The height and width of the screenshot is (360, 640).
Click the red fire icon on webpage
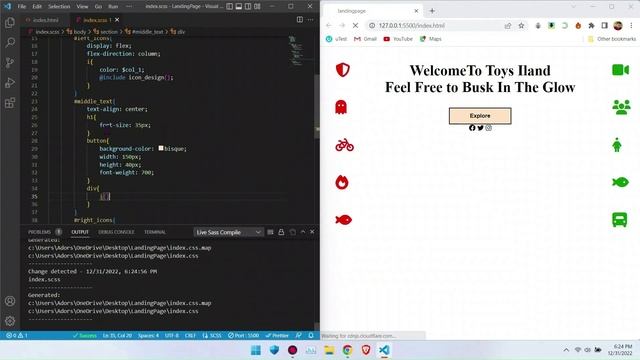[x=342, y=182]
